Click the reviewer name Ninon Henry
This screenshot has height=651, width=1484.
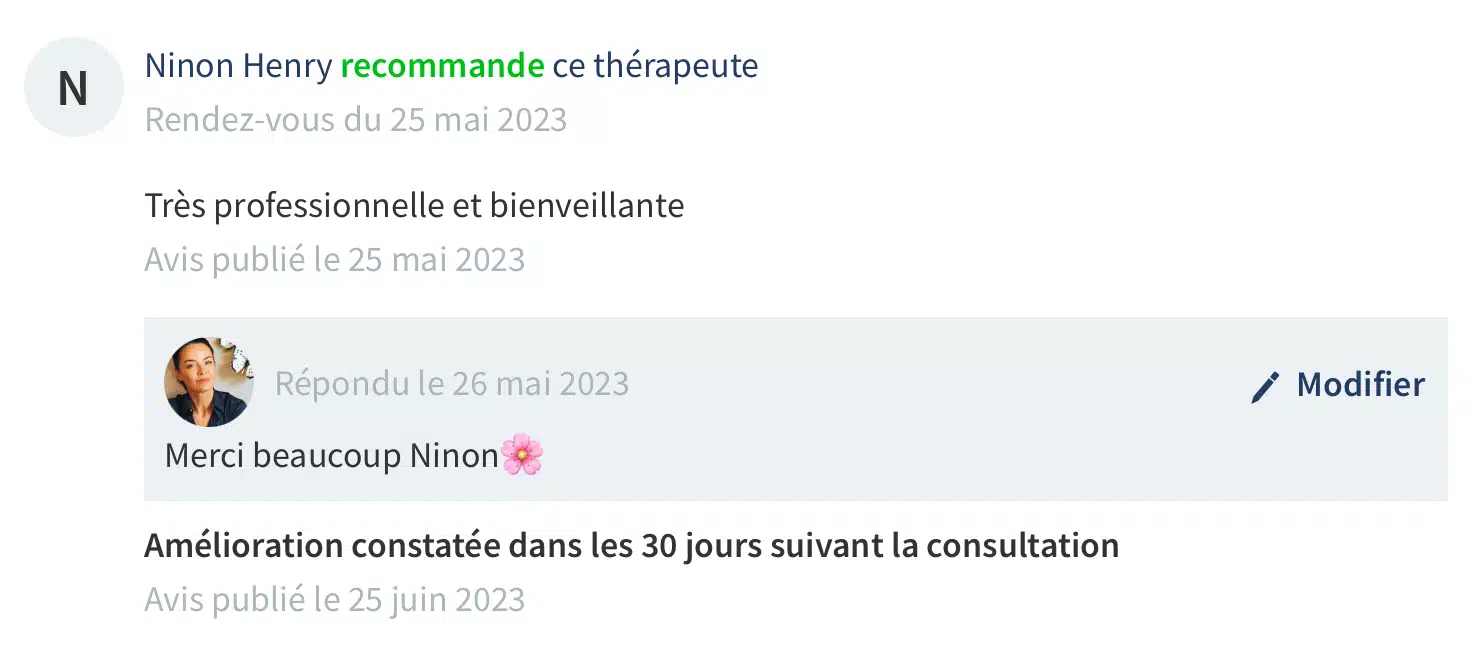click(238, 66)
